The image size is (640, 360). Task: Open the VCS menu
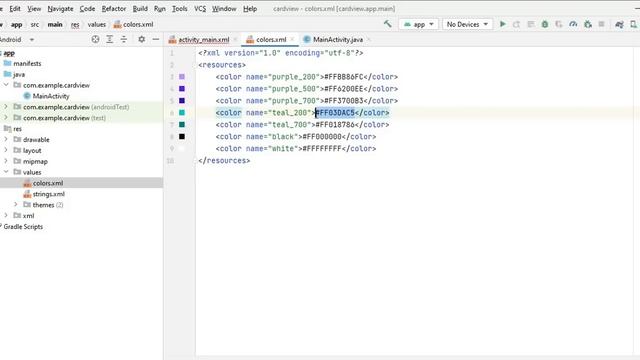200,9
